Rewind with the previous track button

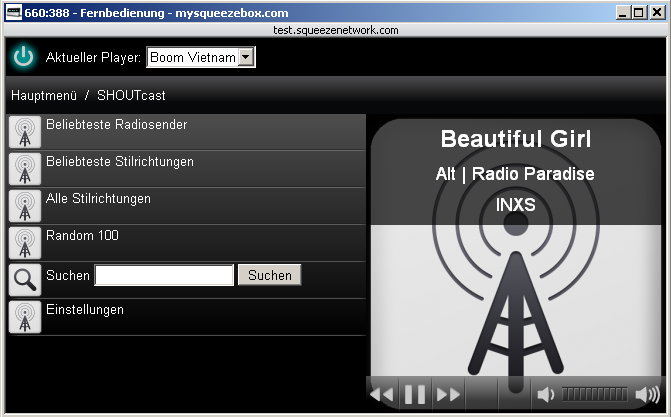point(382,395)
